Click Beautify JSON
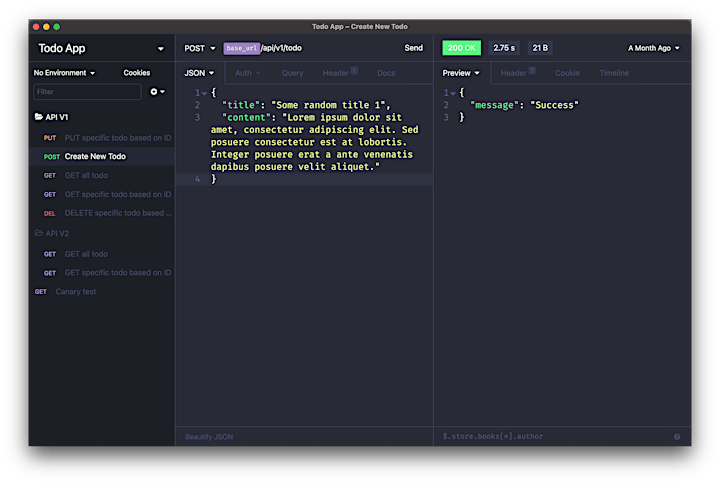 (209, 437)
